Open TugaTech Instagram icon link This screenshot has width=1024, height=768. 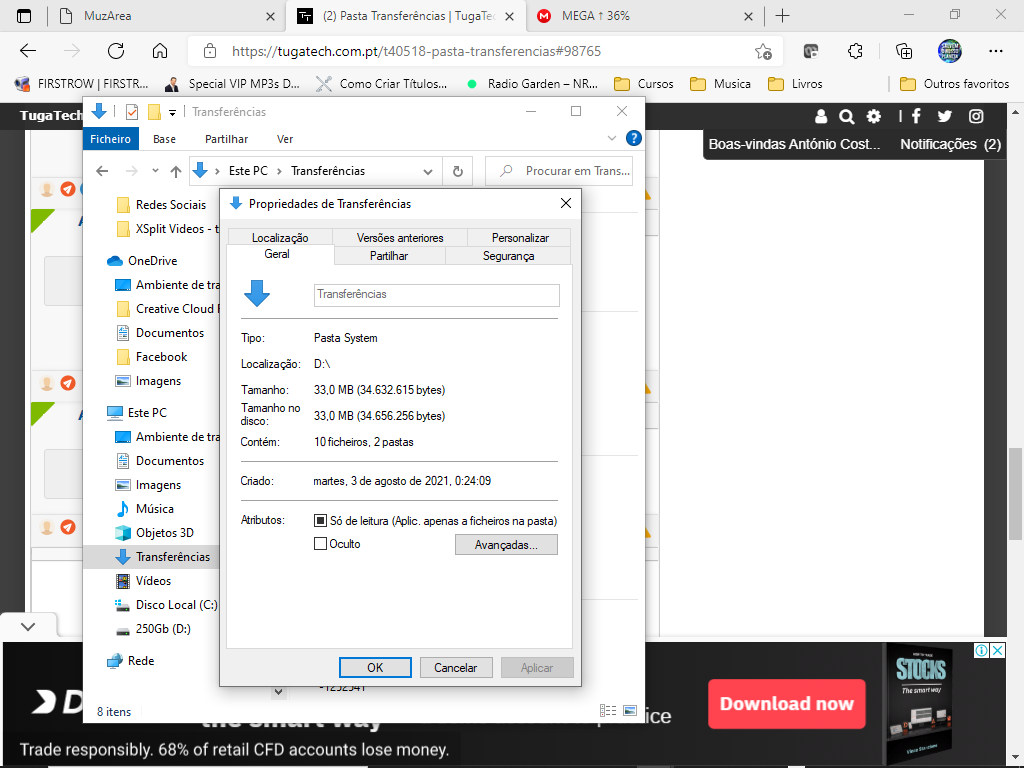976,116
